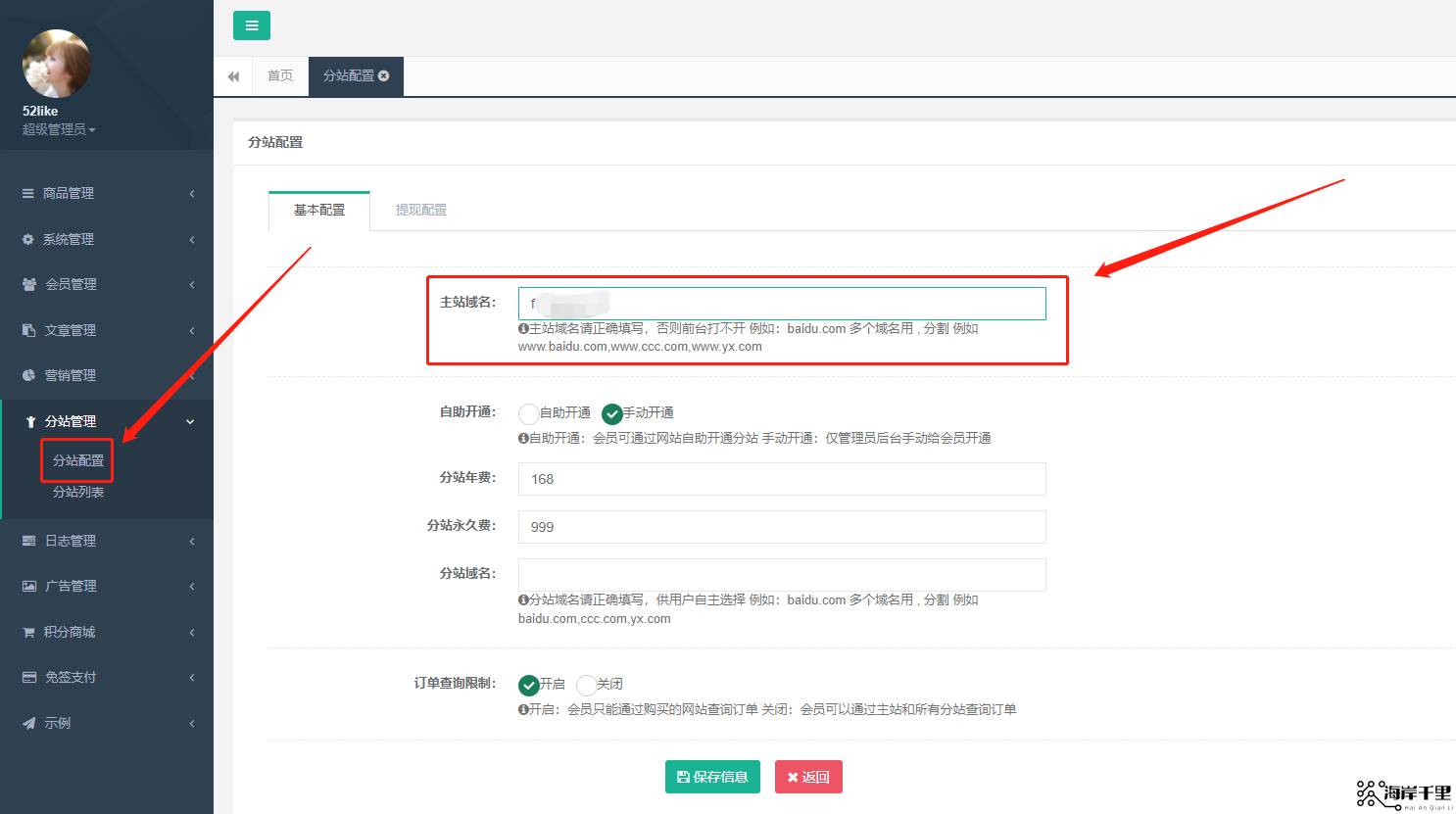Open 分站列表 in the sidebar
Screen dimensions: 1456x814
[78, 492]
